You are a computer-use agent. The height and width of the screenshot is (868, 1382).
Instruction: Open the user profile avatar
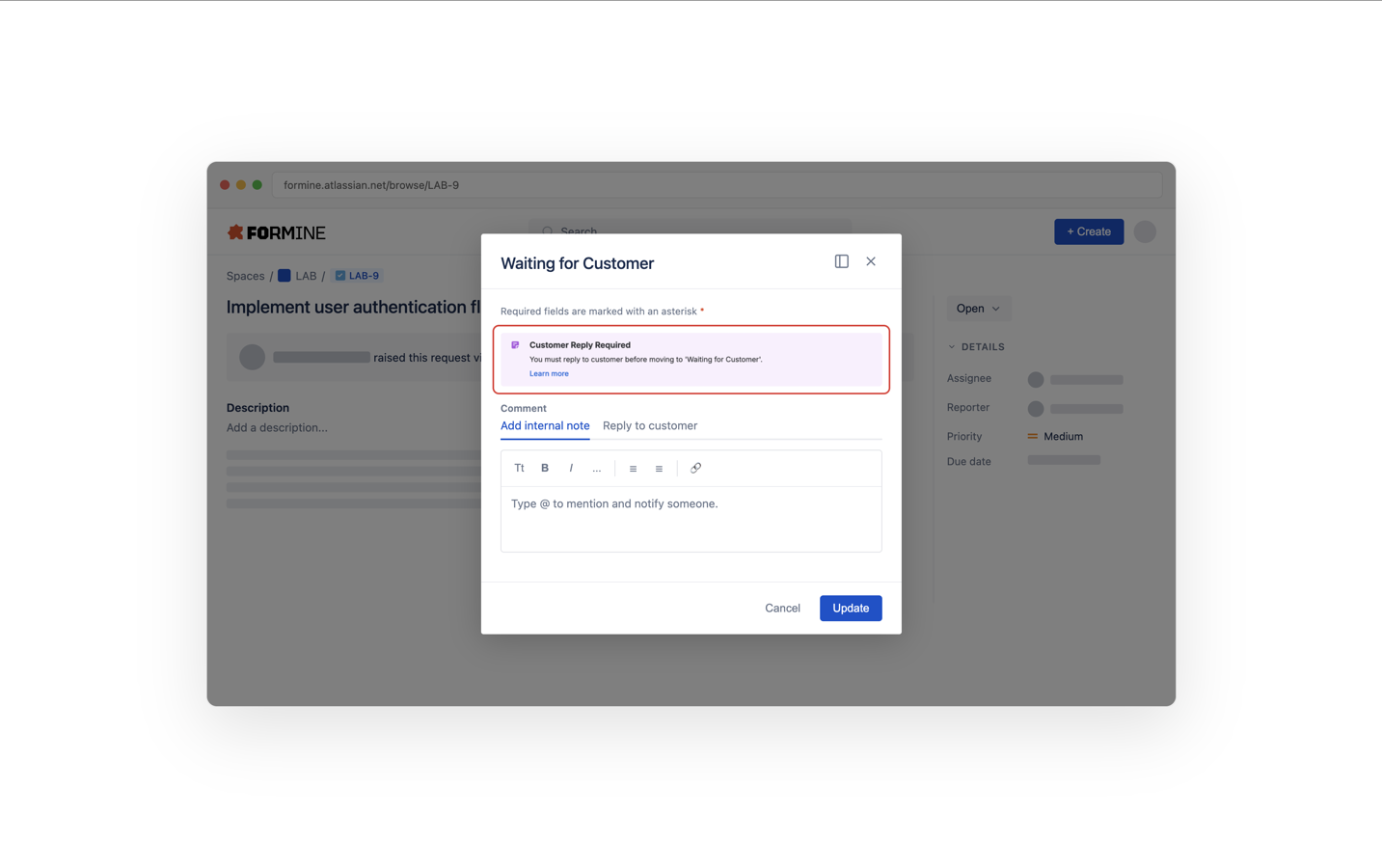point(1145,231)
